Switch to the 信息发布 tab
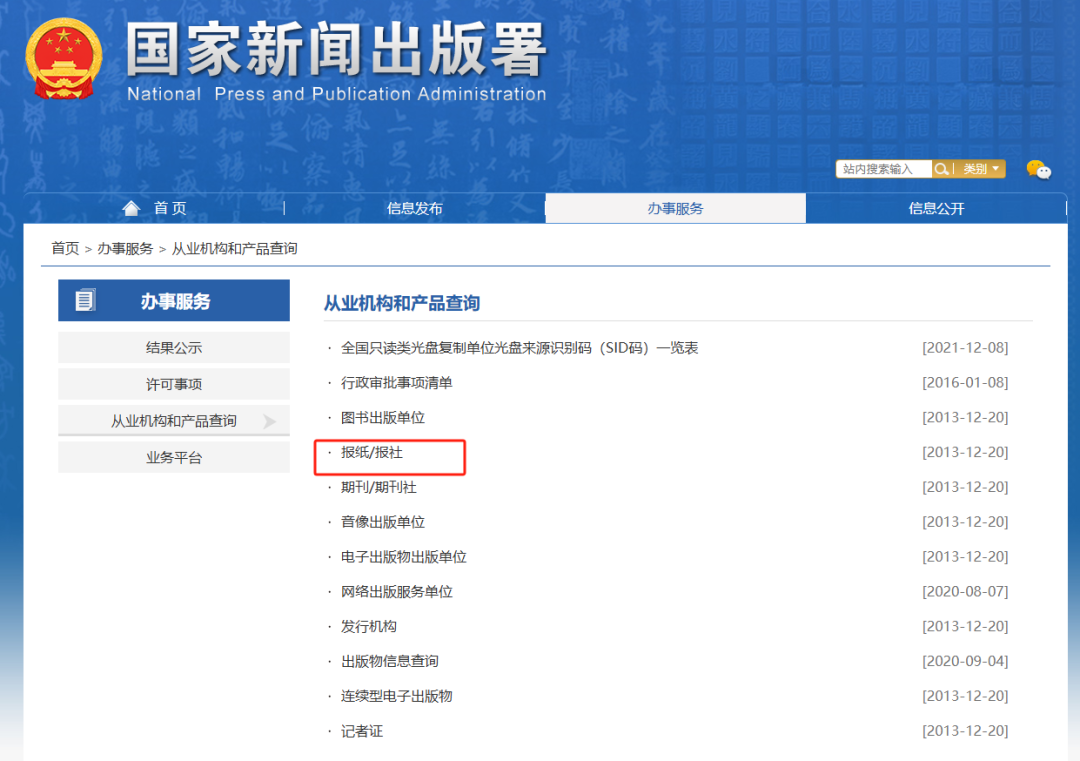 click(x=414, y=207)
